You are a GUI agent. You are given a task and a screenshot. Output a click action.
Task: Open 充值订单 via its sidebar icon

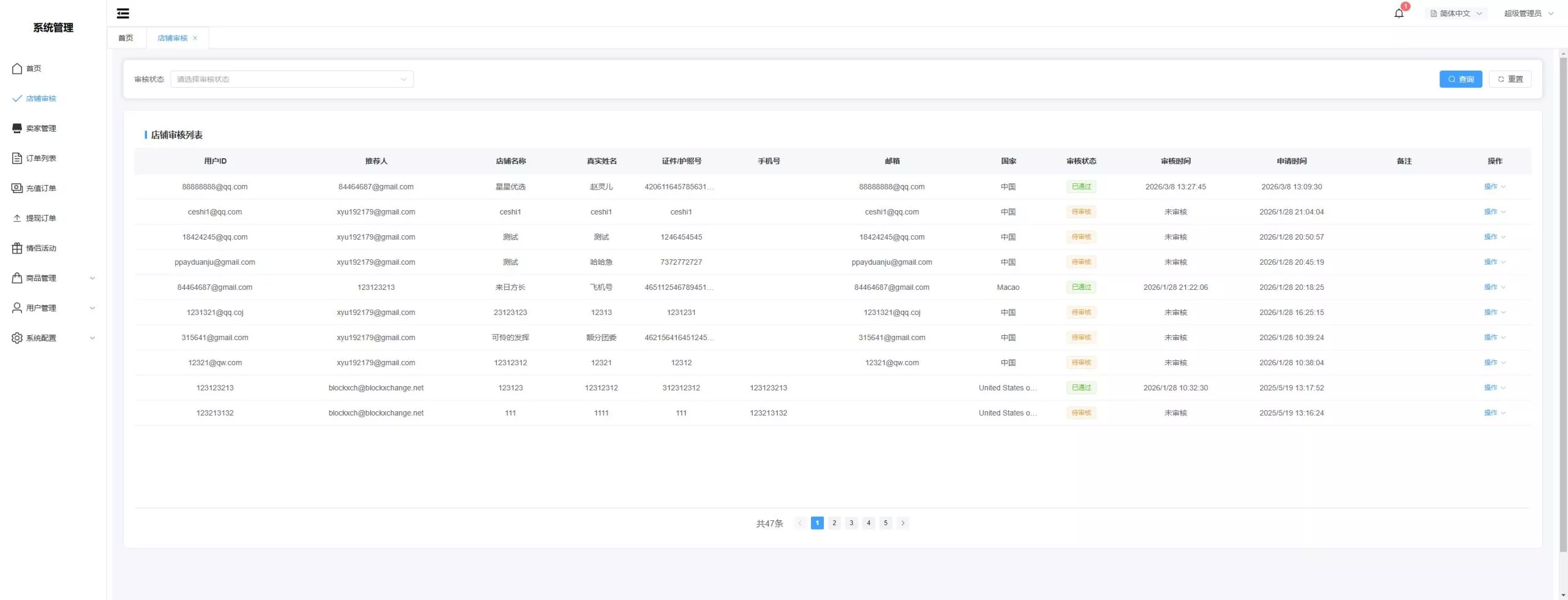click(x=17, y=188)
